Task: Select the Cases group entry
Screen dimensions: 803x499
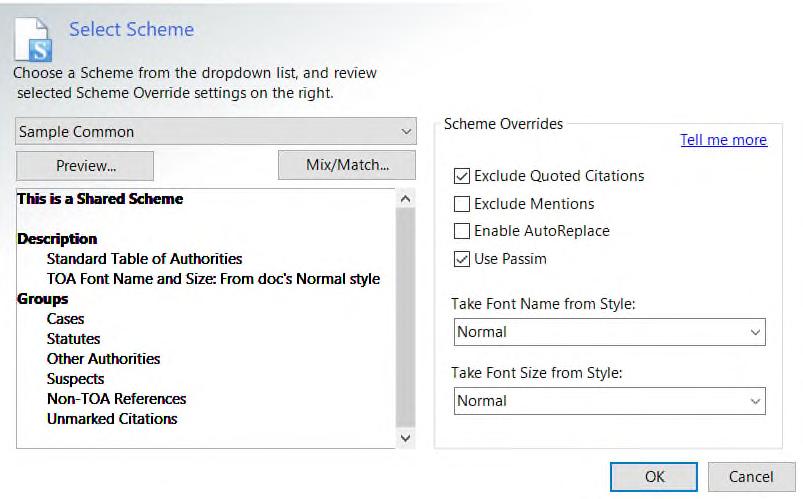Action: point(66,319)
